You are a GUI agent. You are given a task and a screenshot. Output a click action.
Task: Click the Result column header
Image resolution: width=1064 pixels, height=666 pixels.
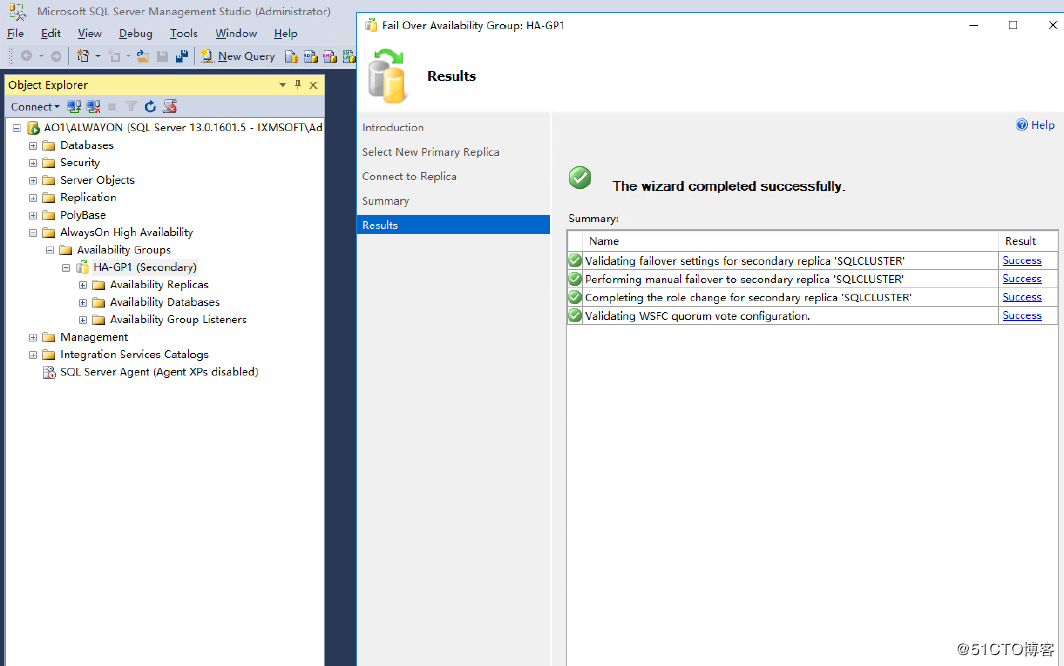click(x=1027, y=241)
